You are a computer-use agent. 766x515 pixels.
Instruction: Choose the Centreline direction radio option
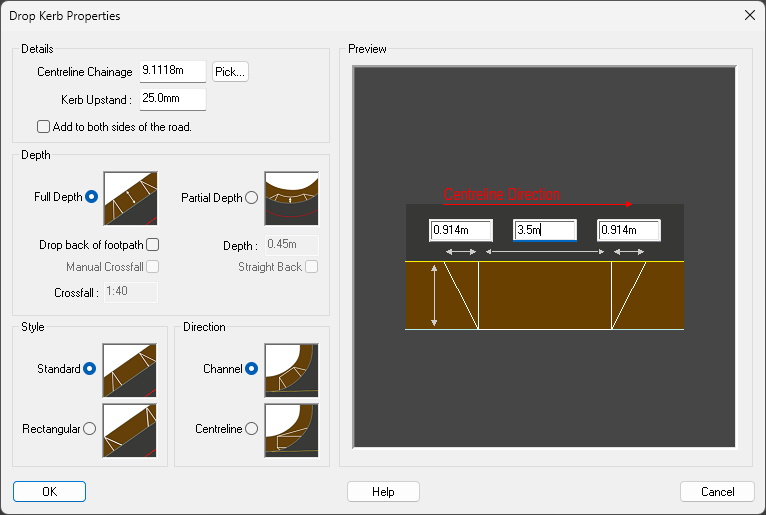[251, 429]
